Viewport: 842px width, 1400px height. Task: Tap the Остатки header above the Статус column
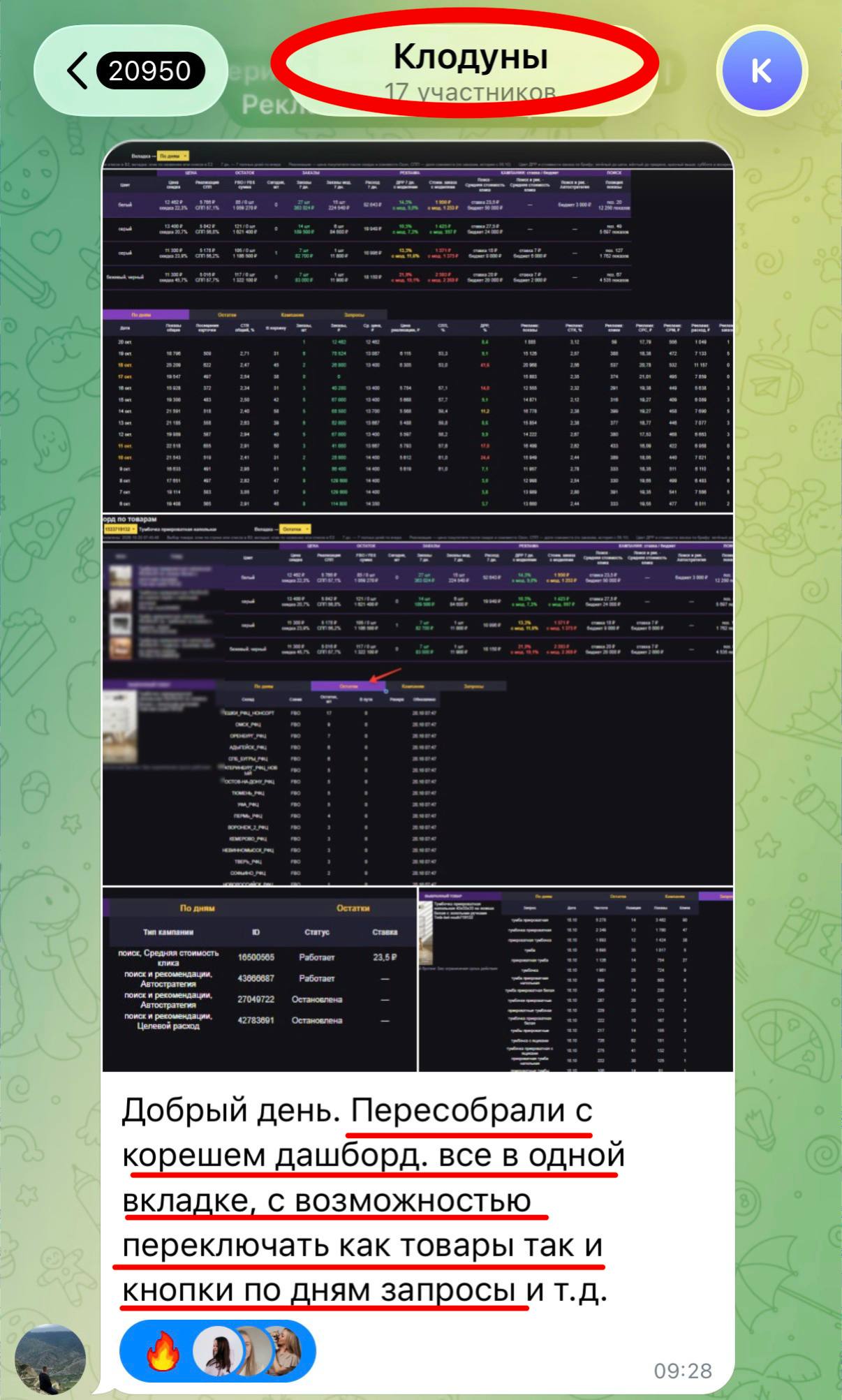pos(353,908)
